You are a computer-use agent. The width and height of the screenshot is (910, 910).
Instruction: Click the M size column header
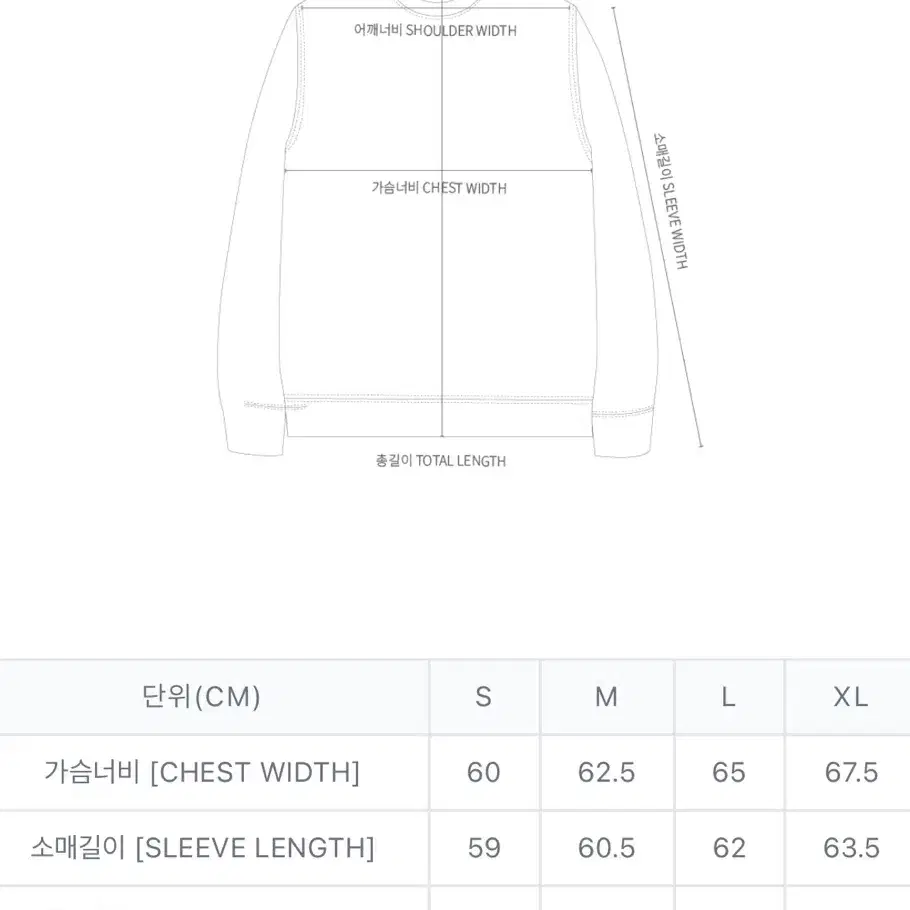coord(606,697)
